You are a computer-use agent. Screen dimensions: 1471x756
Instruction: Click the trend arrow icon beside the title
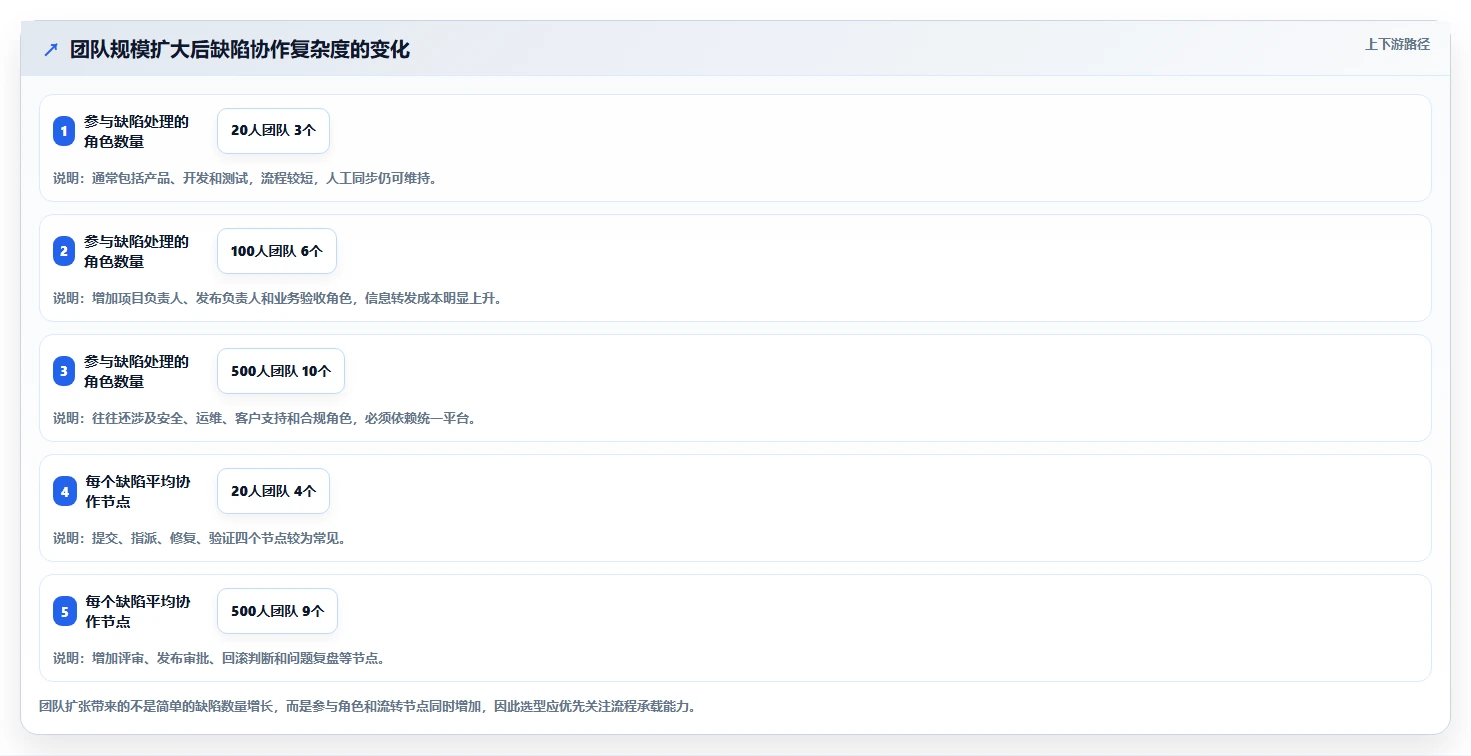click(50, 50)
